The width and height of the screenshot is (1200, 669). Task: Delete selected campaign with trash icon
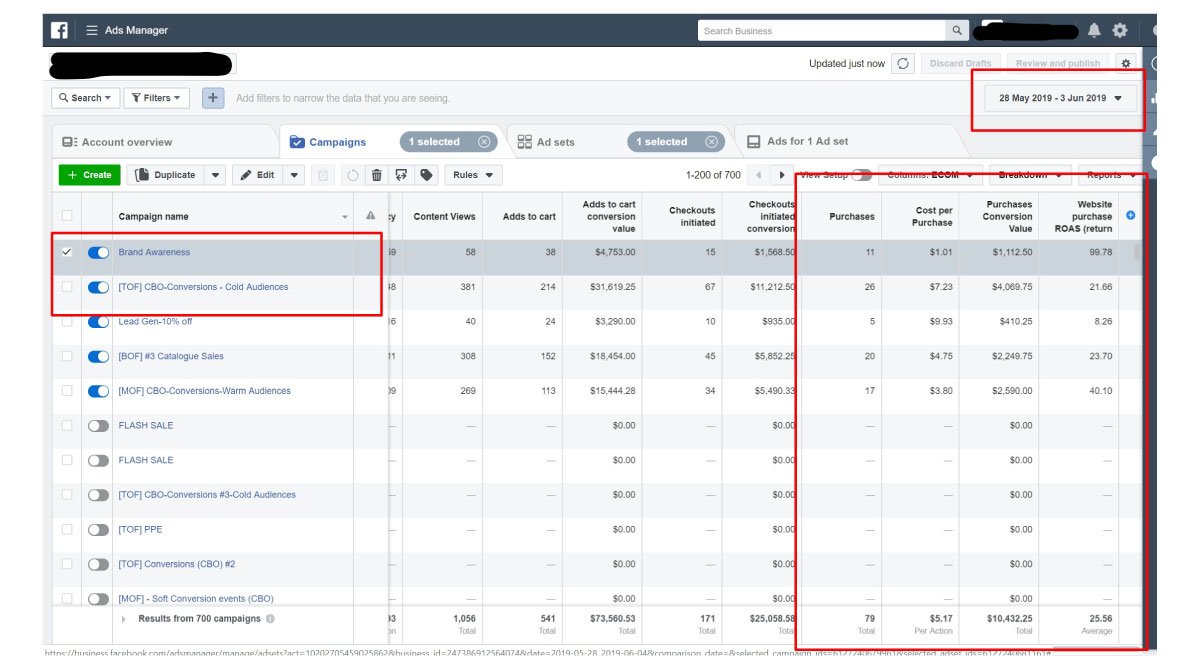pyautogui.click(x=377, y=175)
